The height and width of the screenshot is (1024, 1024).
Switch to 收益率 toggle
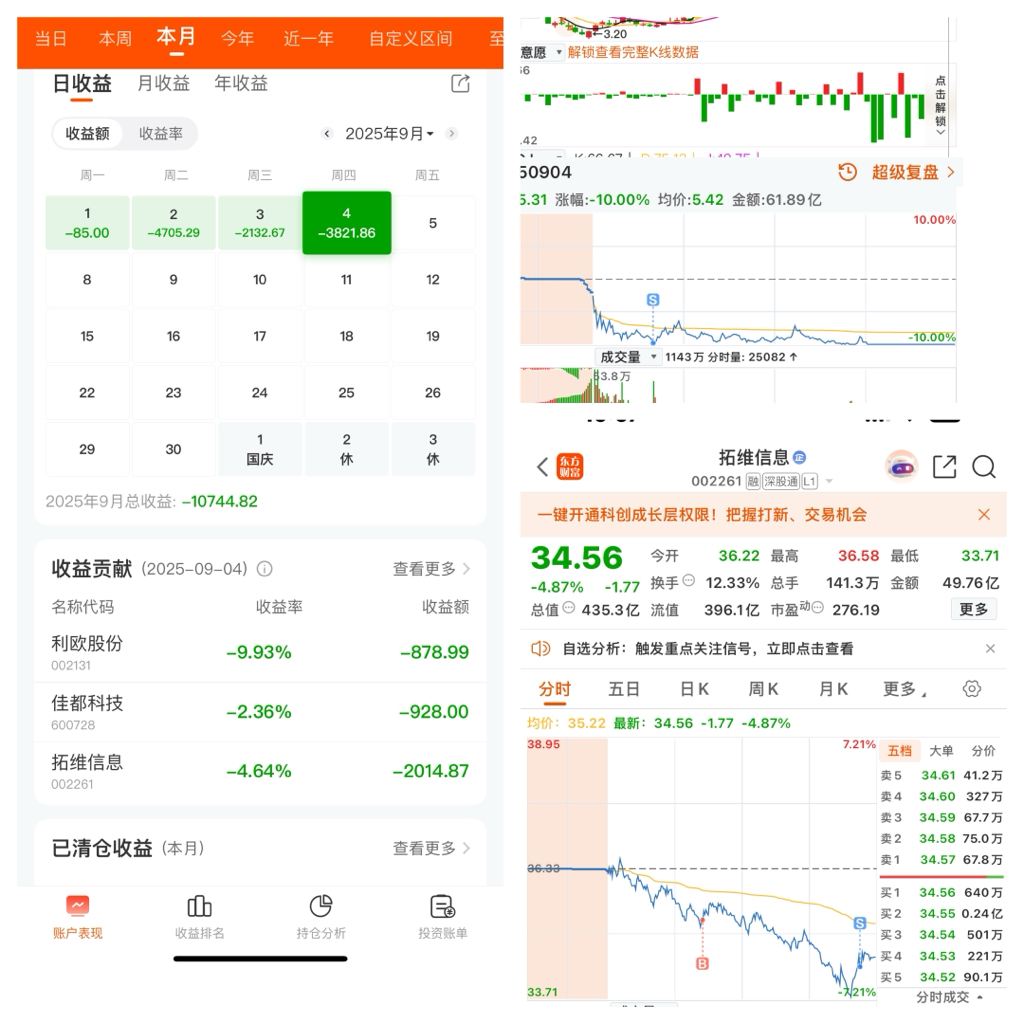pyautogui.click(x=161, y=134)
